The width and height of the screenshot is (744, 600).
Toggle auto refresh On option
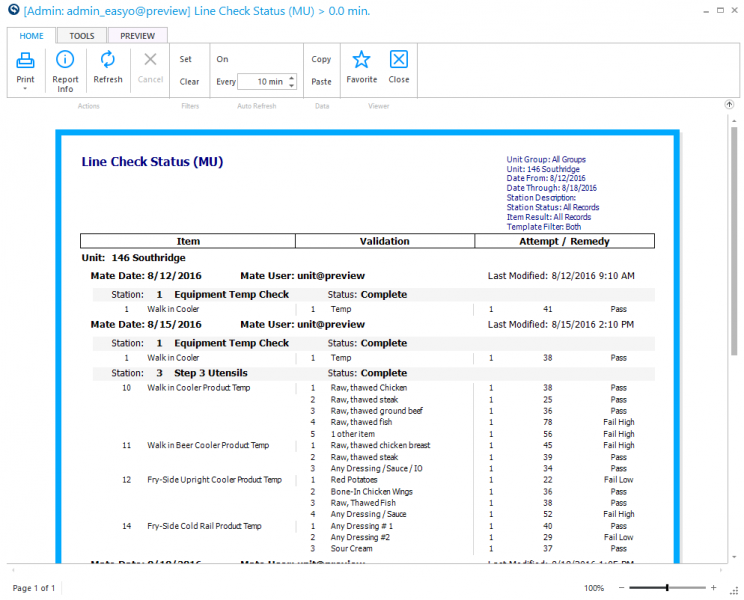tap(223, 59)
